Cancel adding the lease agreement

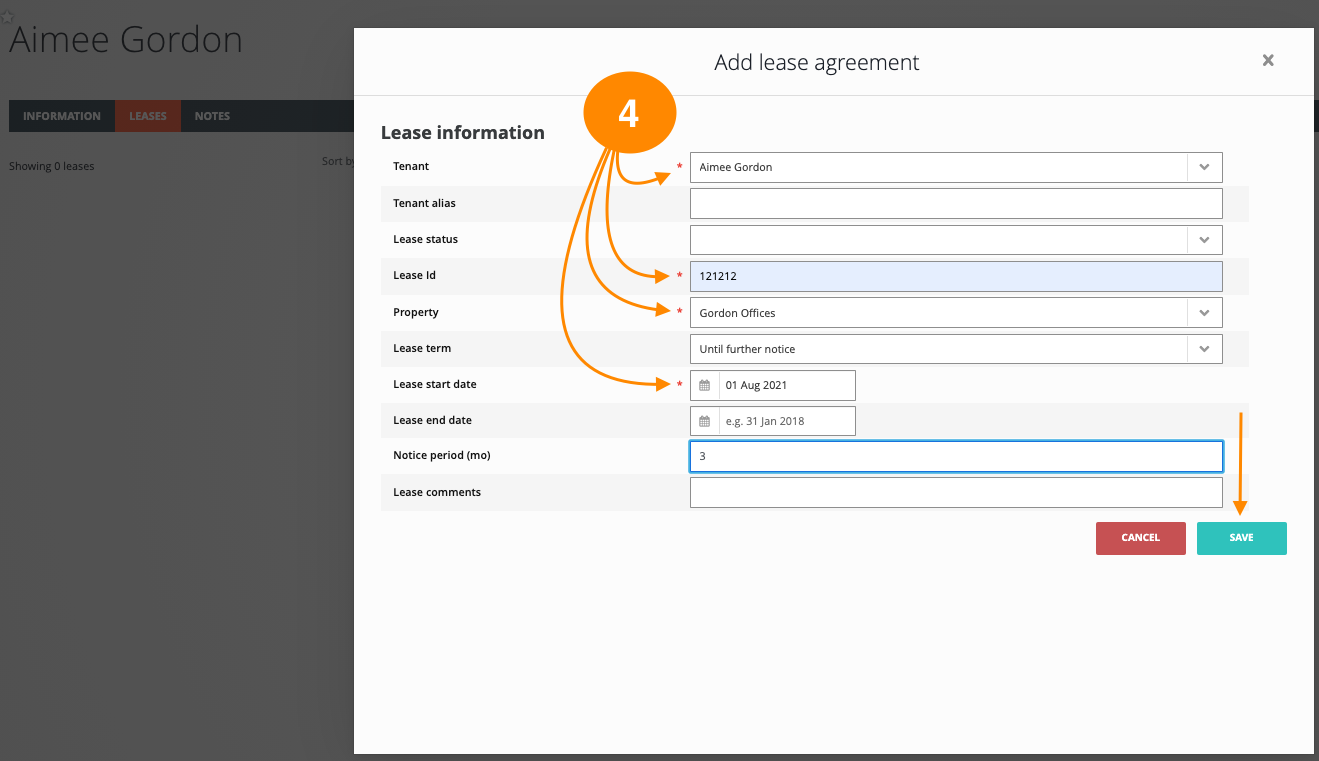coord(1140,538)
